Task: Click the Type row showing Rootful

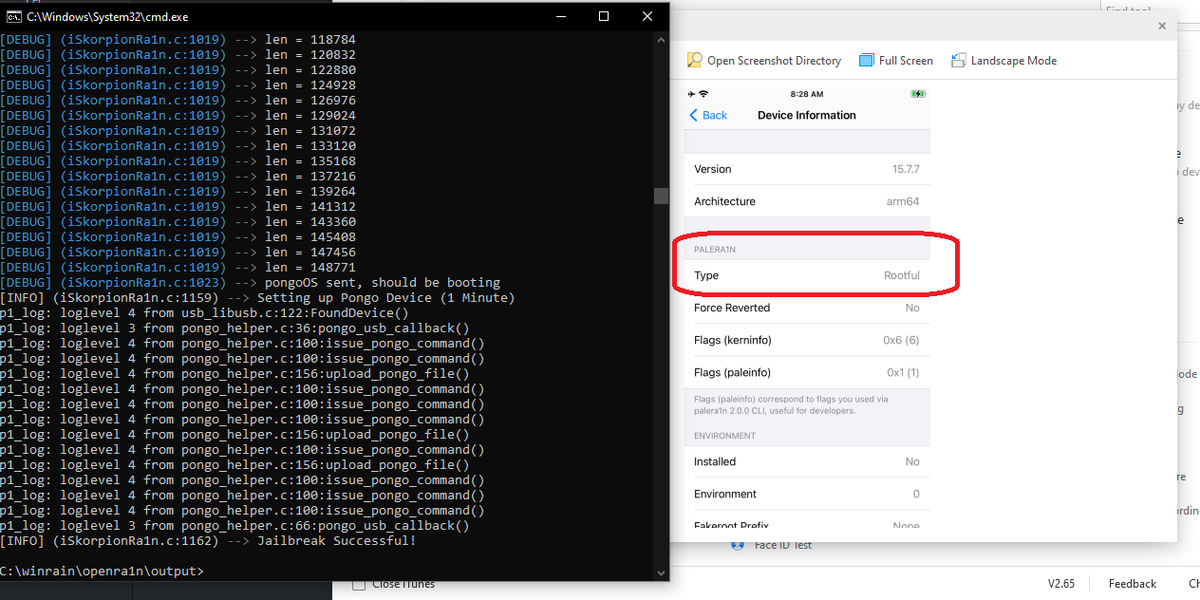Action: [x=807, y=275]
